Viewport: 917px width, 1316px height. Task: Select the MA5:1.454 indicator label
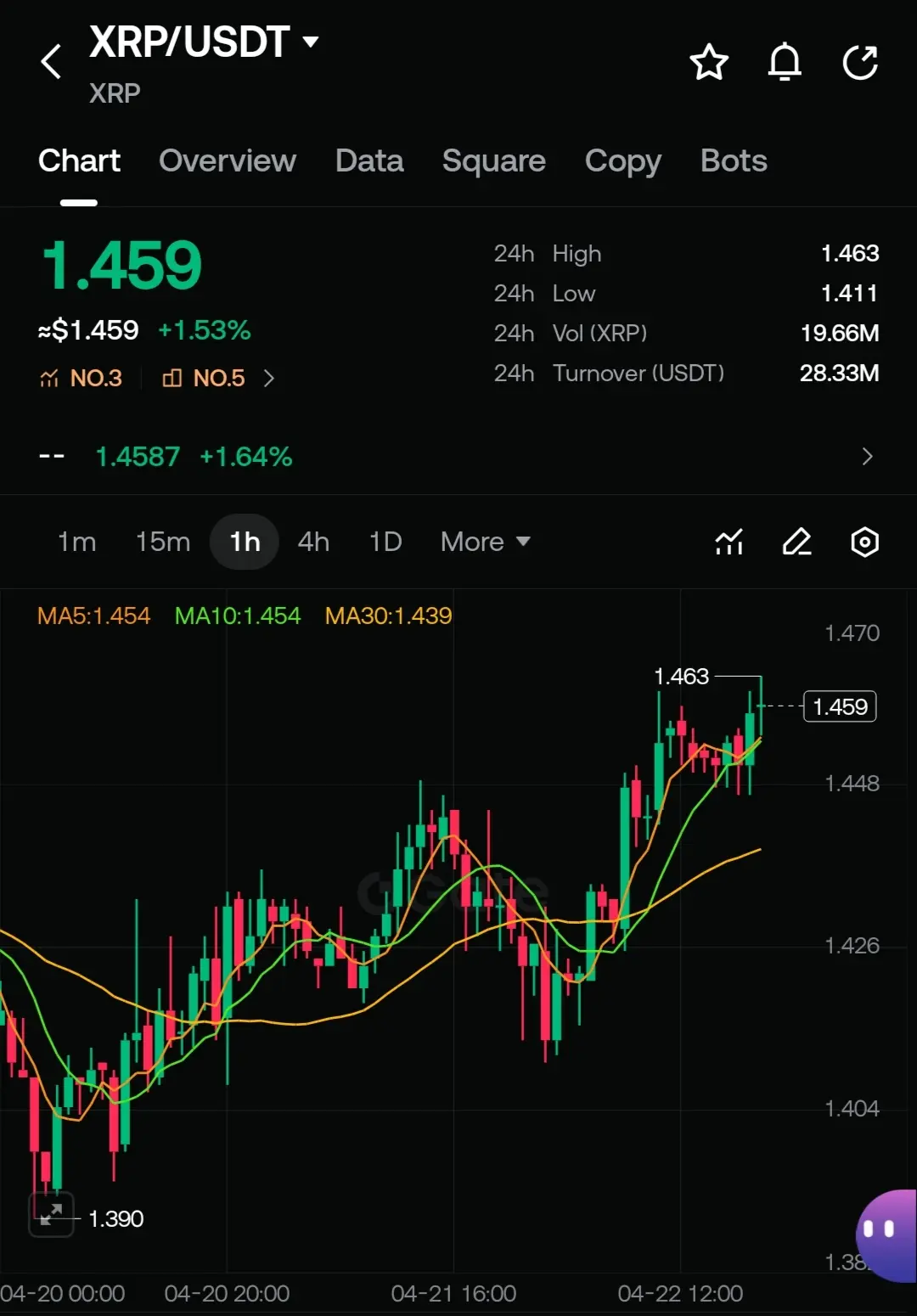[93, 616]
